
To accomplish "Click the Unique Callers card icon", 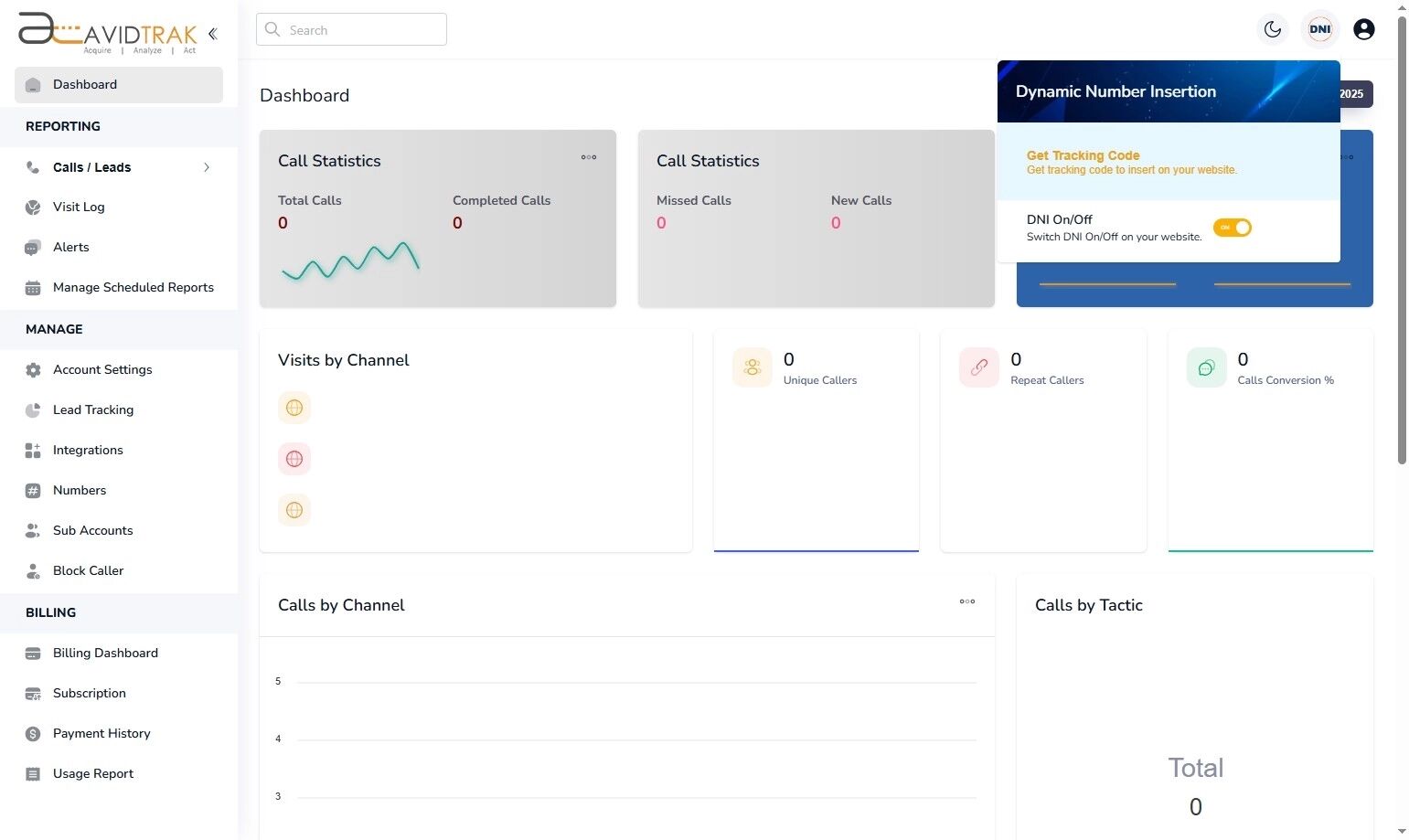I will click(x=752, y=367).
